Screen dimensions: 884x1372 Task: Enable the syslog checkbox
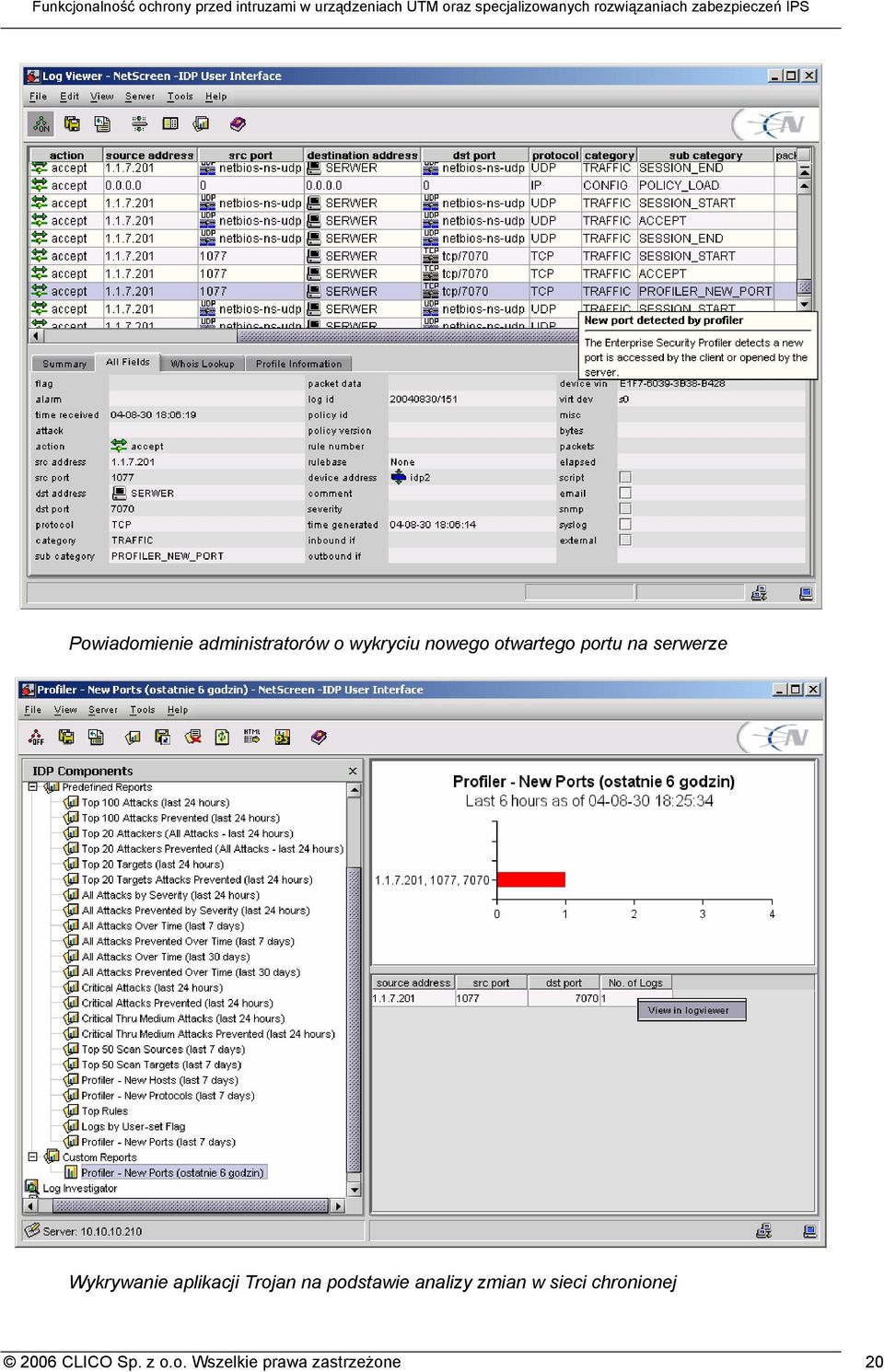625,524
